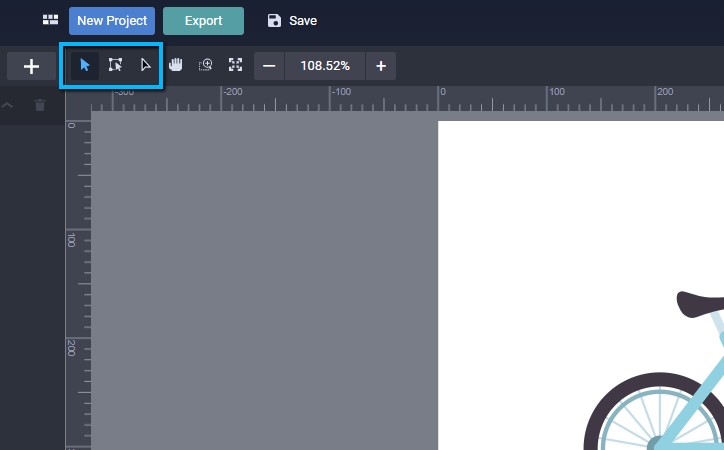Zoom in with the plus button

pos(381,66)
